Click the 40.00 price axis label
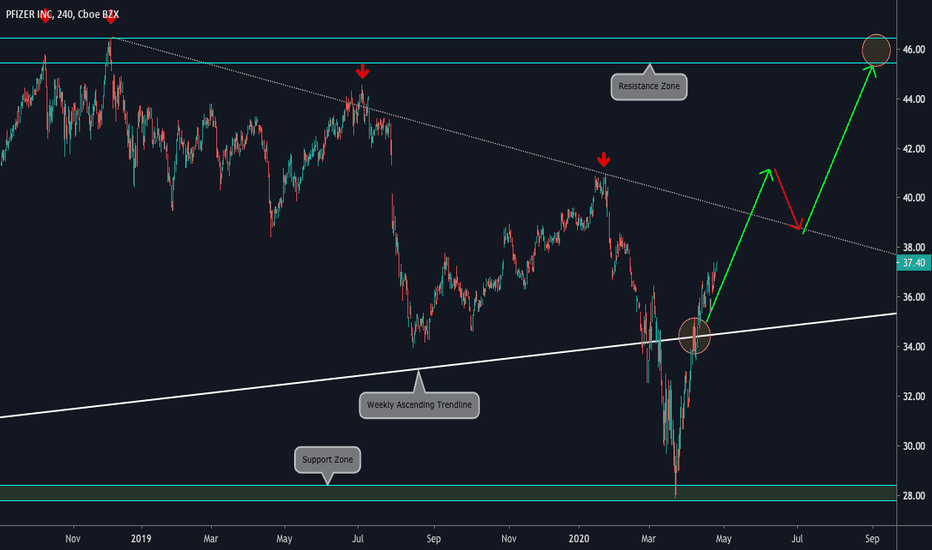 point(914,198)
